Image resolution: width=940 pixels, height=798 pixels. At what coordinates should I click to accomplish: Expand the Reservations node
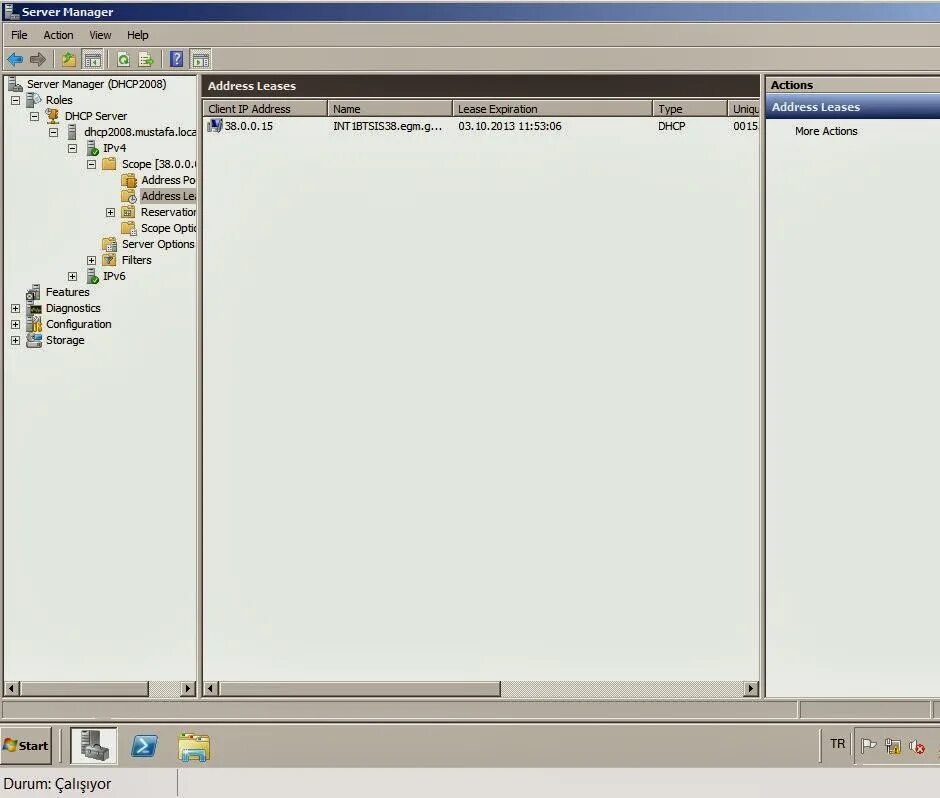(110, 212)
